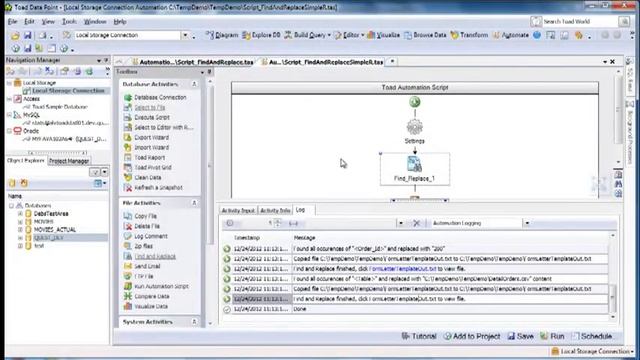Screen dimensions: 640x360
Task: Switch to the Activity Info tab
Action: point(275,210)
